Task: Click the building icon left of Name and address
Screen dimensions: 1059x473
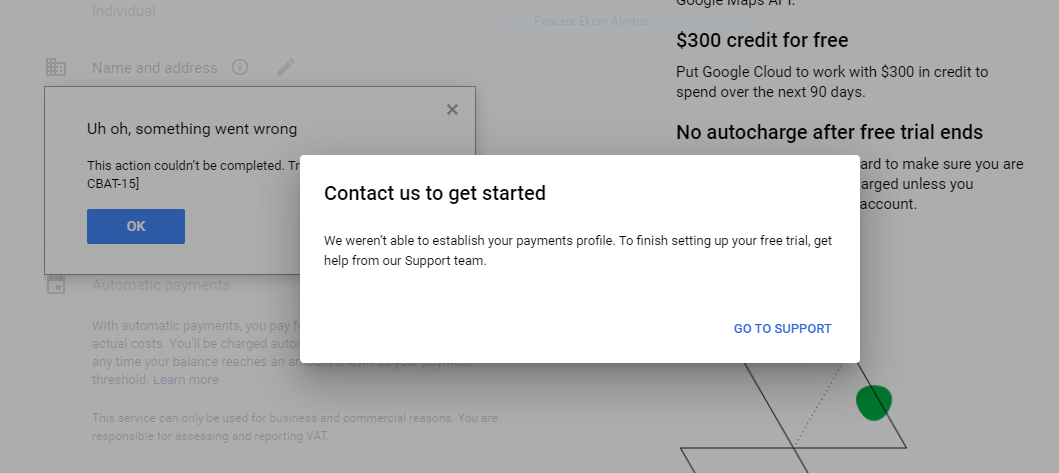Action: (x=56, y=67)
